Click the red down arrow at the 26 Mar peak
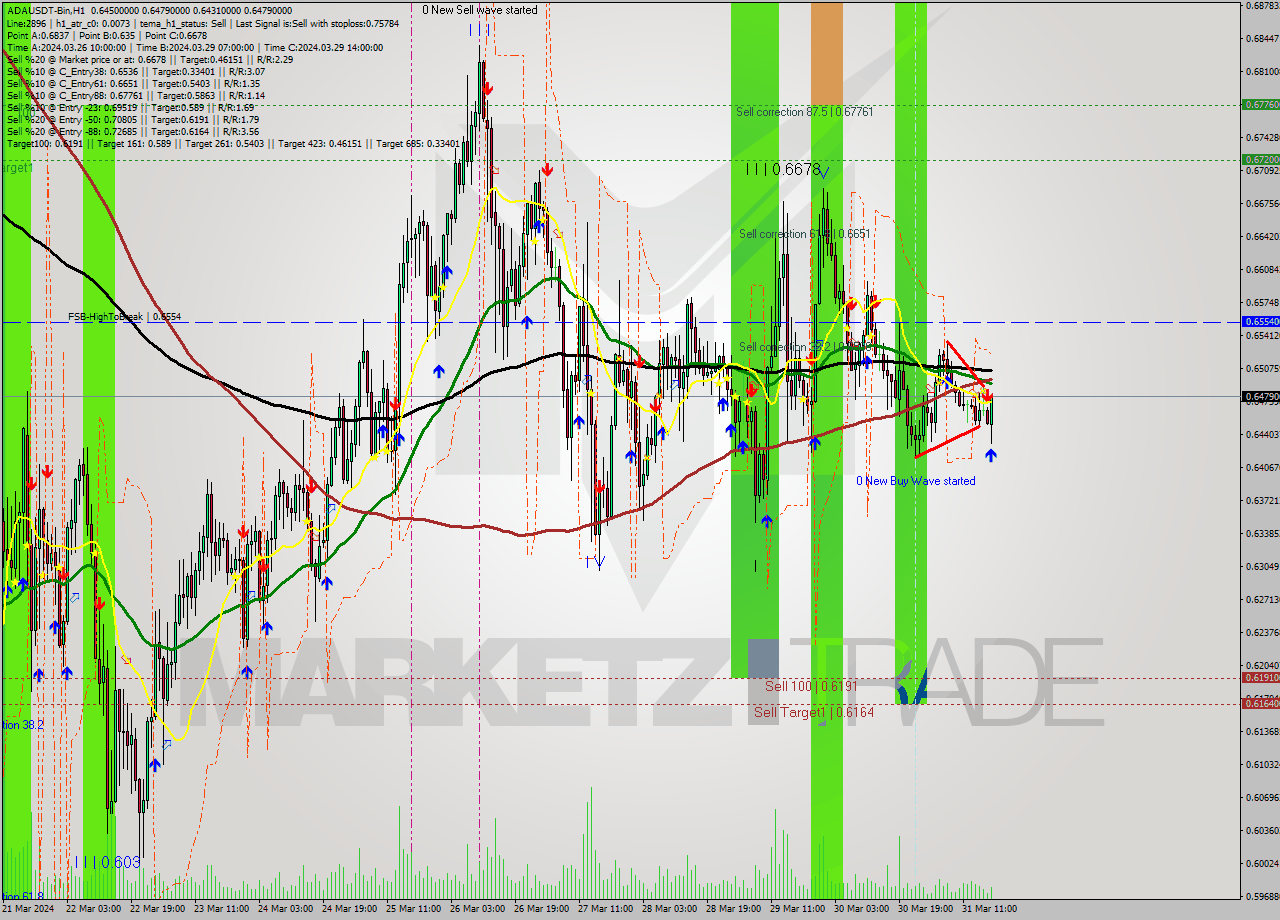Viewport: 1280px width, 920px height. 486,89
